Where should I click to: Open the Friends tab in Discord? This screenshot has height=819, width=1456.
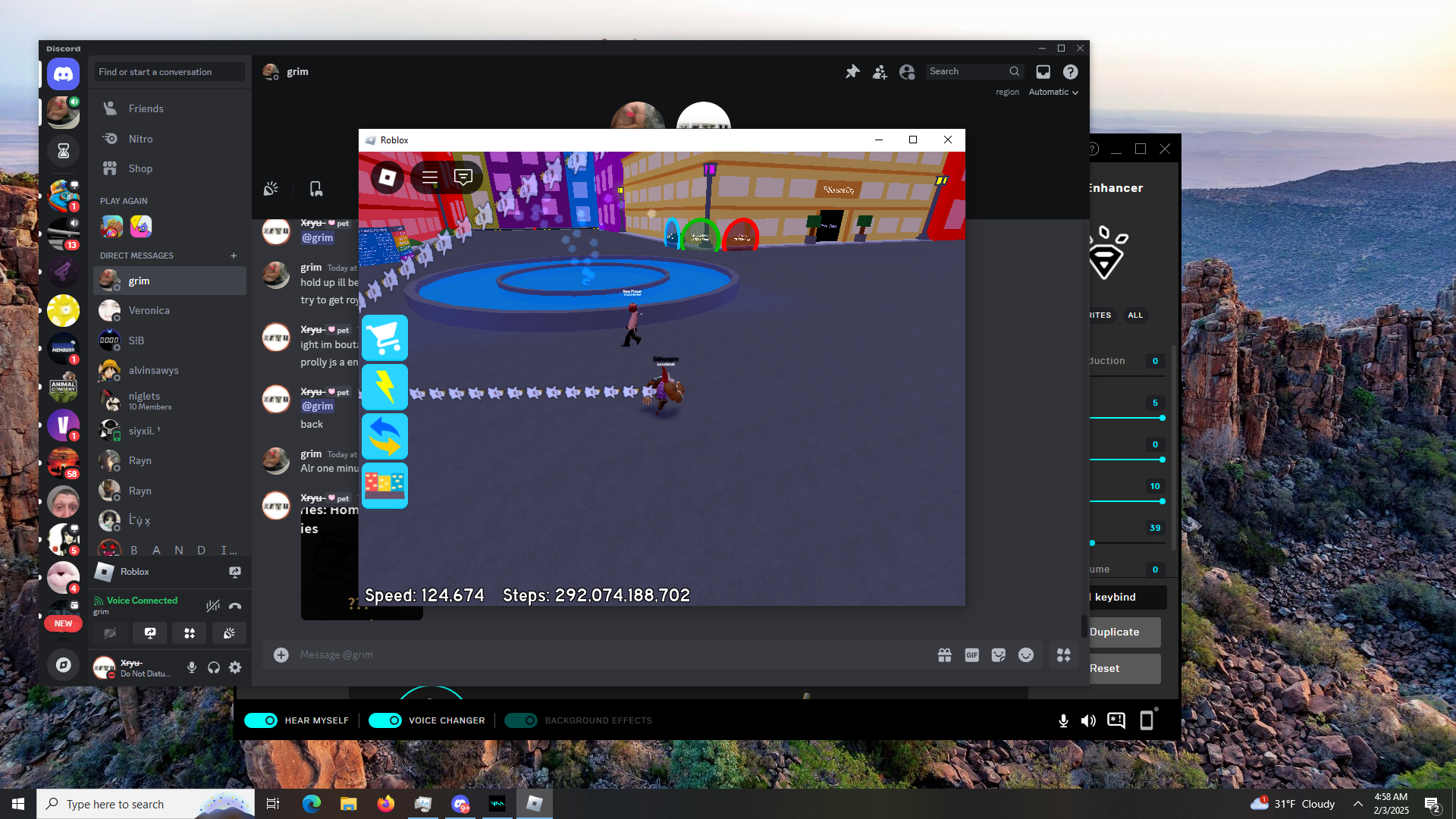146,108
